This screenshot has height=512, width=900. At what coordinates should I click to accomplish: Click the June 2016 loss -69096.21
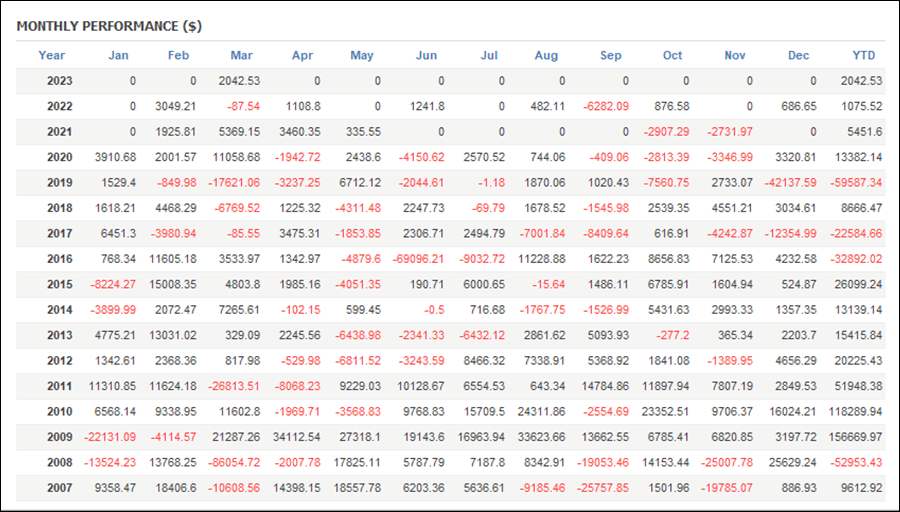418,259
